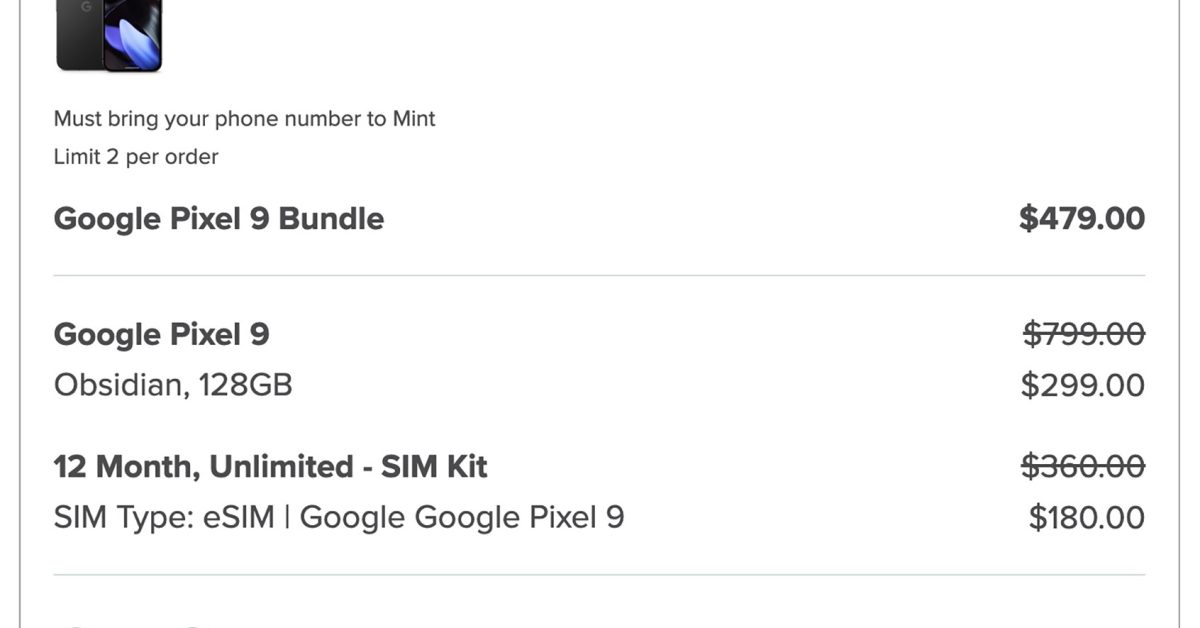This screenshot has height=628, width=1200.
Task: Click the $180.00 discounted plan price
Action: (1086, 518)
